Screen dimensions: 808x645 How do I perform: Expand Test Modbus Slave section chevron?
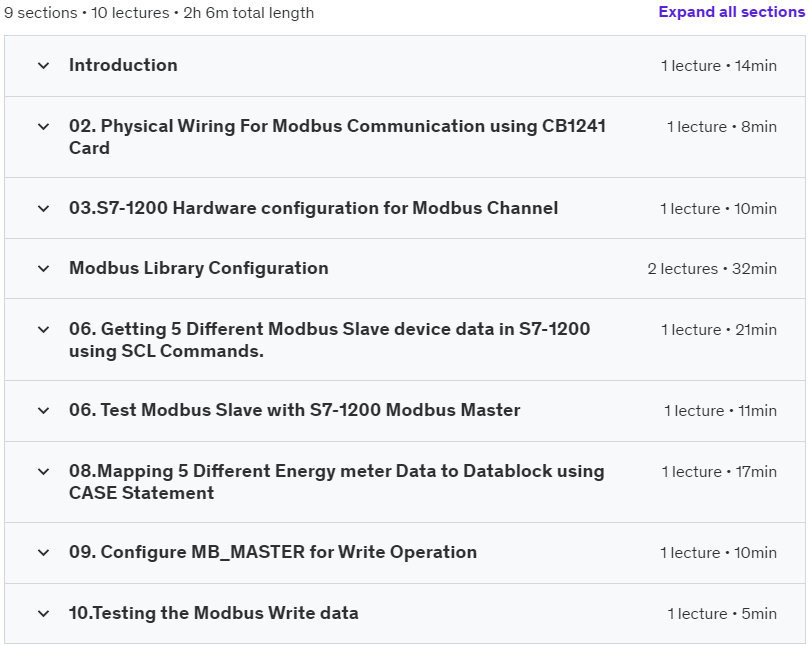(43, 411)
